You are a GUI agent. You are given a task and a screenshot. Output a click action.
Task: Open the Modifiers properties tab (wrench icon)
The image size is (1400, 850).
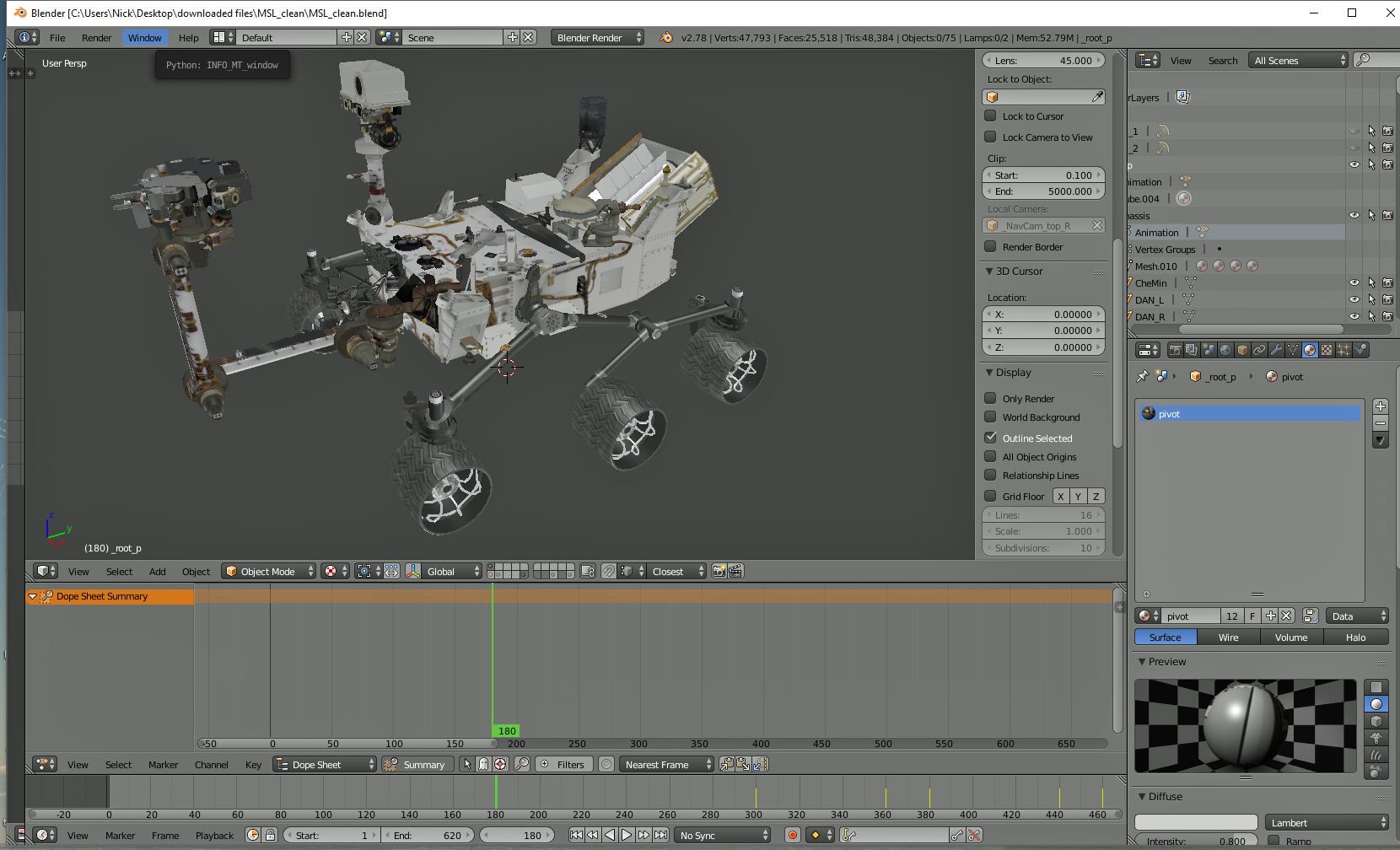point(1276,350)
